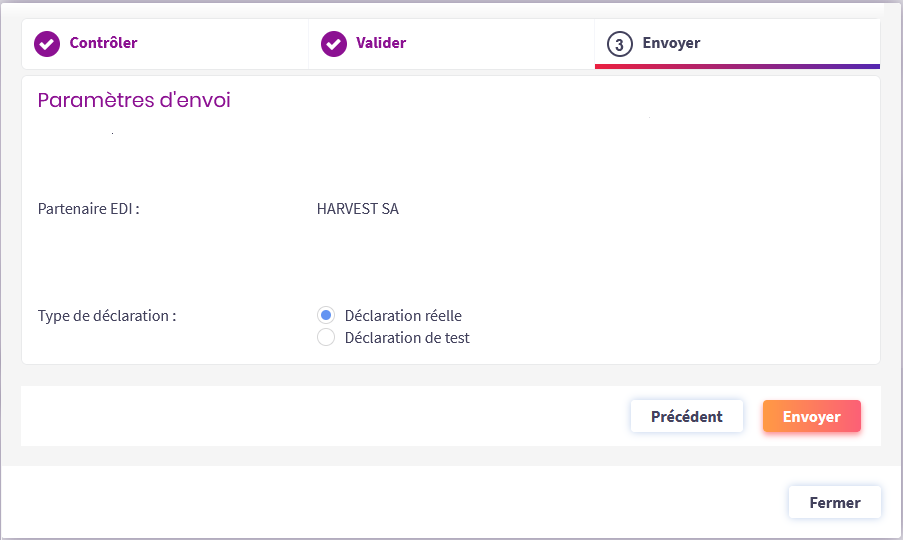Image resolution: width=903 pixels, height=540 pixels.
Task: Click the 'Paramètres d'envoi' heading
Action: (x=134, y=101)
